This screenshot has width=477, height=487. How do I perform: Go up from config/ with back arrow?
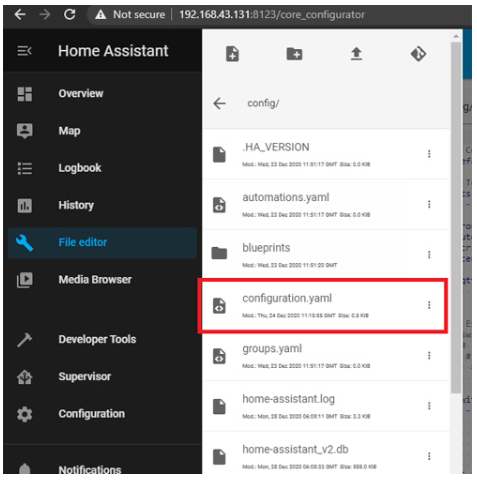(219, 103)
